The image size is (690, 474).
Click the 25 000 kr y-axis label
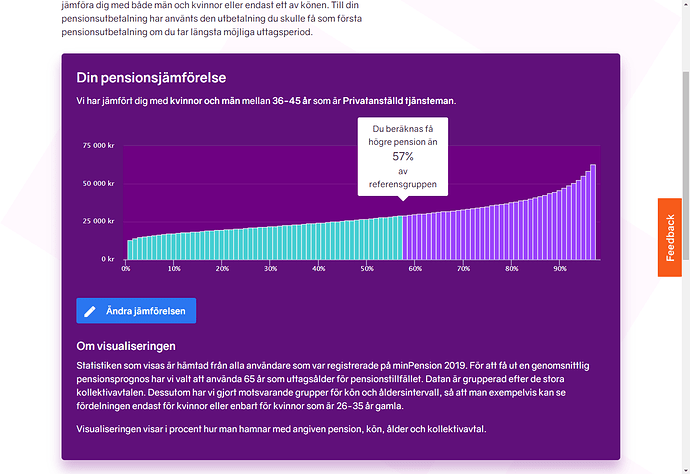click(x=98, y=221)
